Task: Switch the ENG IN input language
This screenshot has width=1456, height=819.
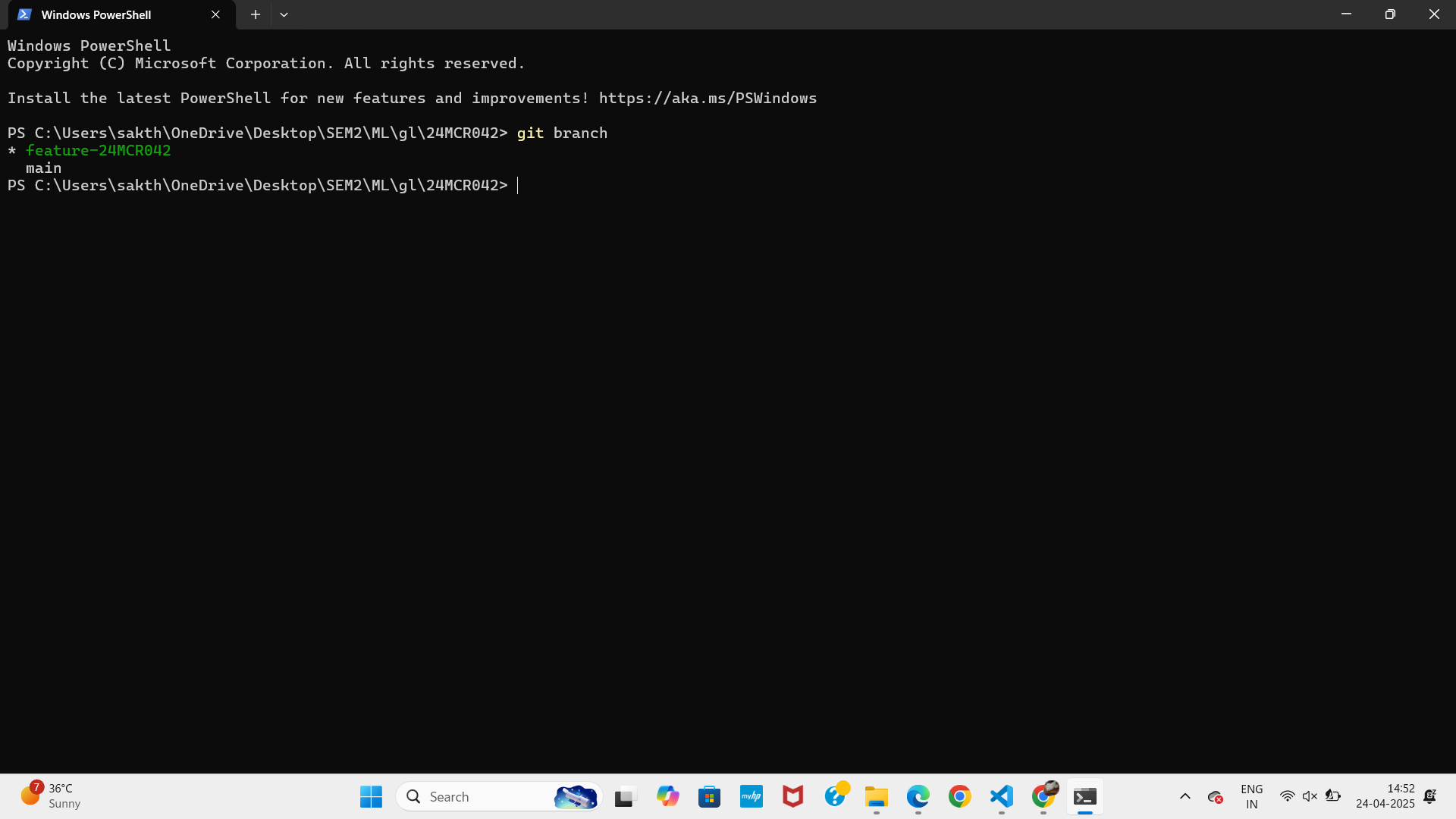Action: coord(1252,796)
